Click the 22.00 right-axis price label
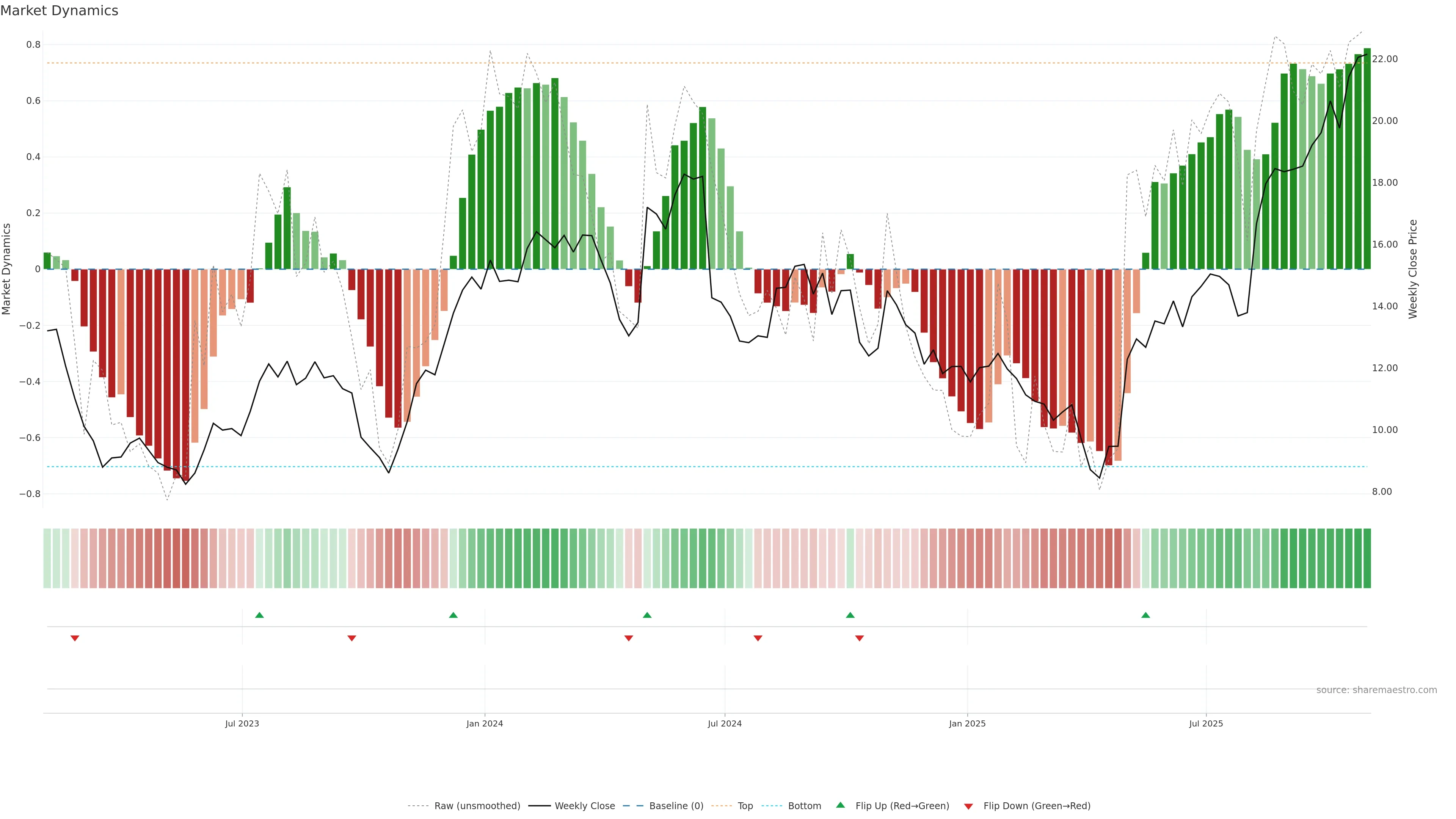This screenshot has width=1456, height=819. point(1385,59)
